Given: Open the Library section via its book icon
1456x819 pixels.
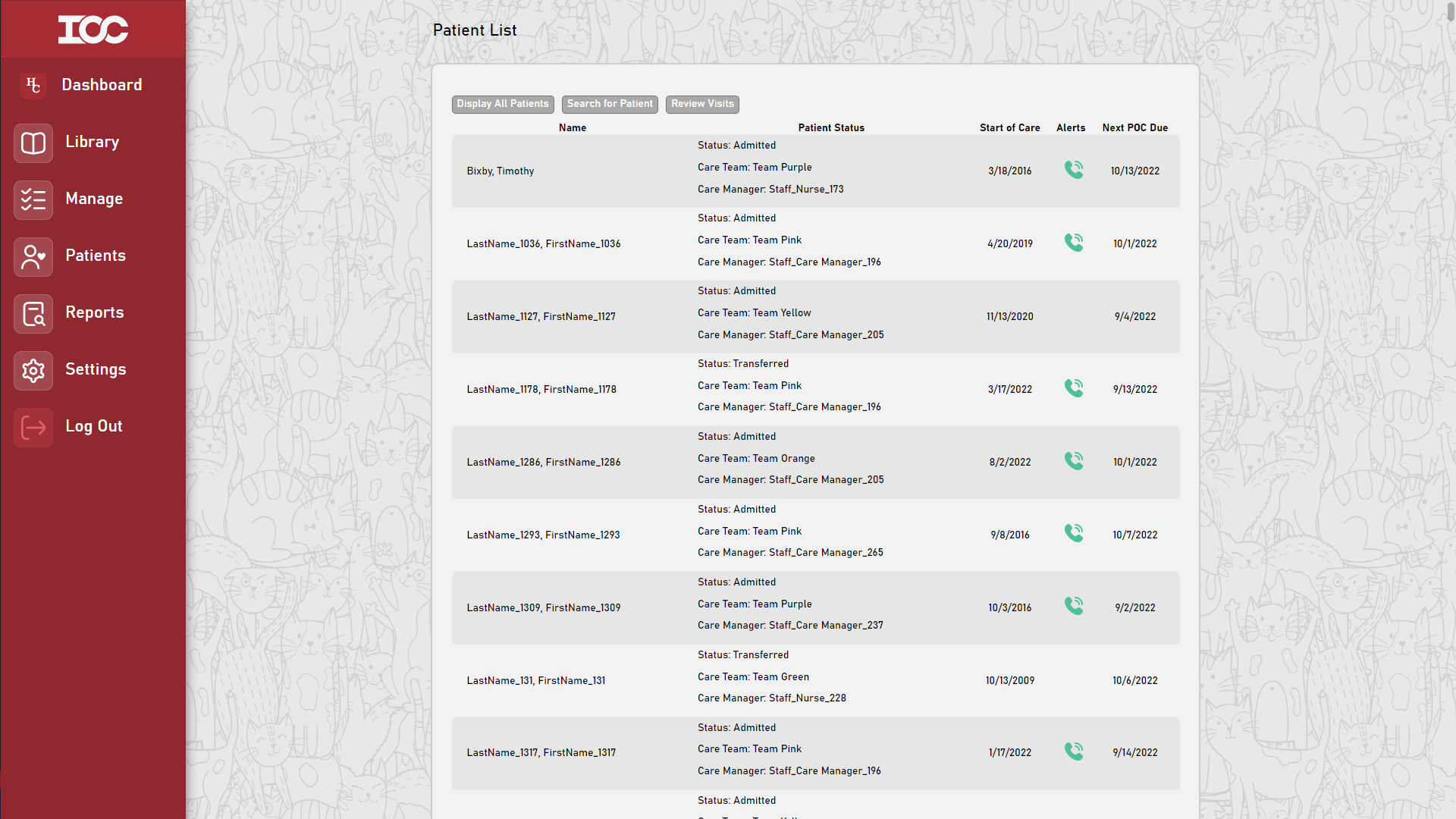Looking at the screenshot, I should click(33, 143).
